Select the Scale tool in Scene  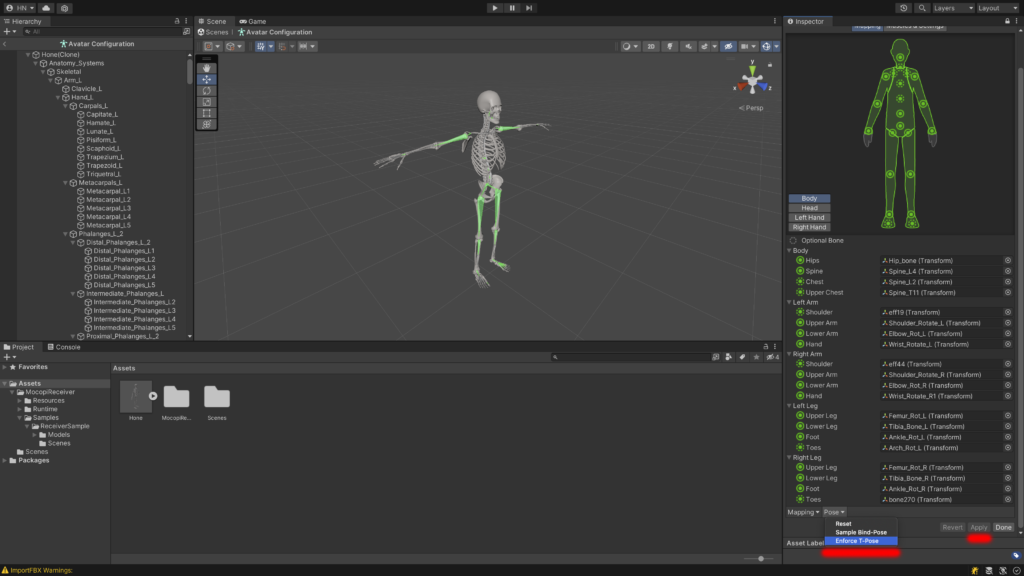[x=207, y=102]
